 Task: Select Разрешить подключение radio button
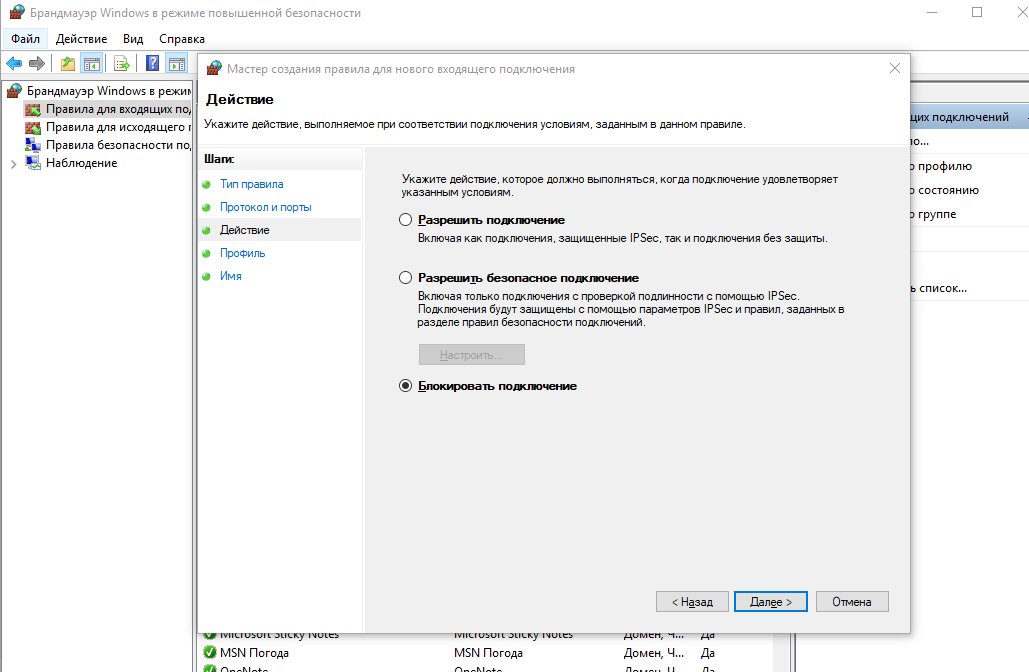(x=406, y=220)
